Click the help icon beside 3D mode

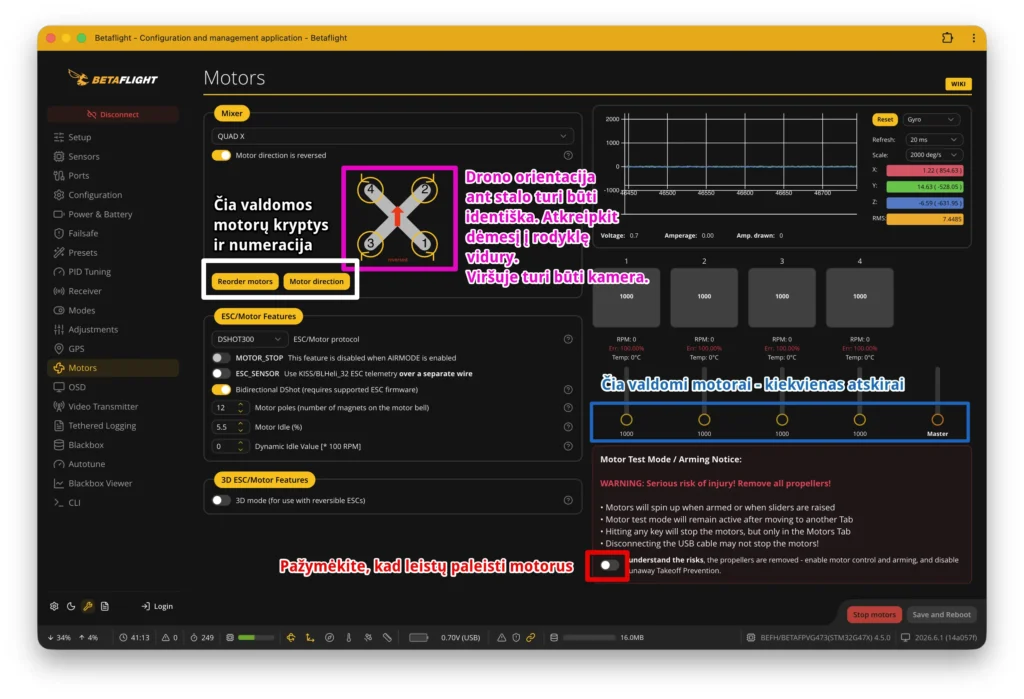coord(568,500)
